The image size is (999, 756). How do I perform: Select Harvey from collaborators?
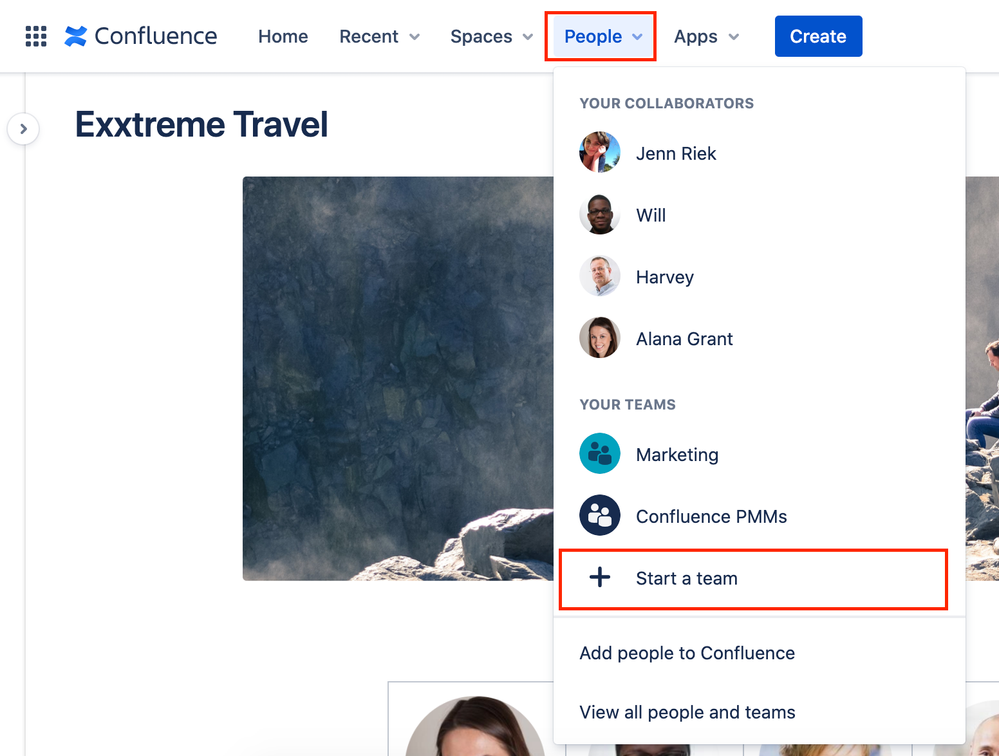(x=759, y=276)
